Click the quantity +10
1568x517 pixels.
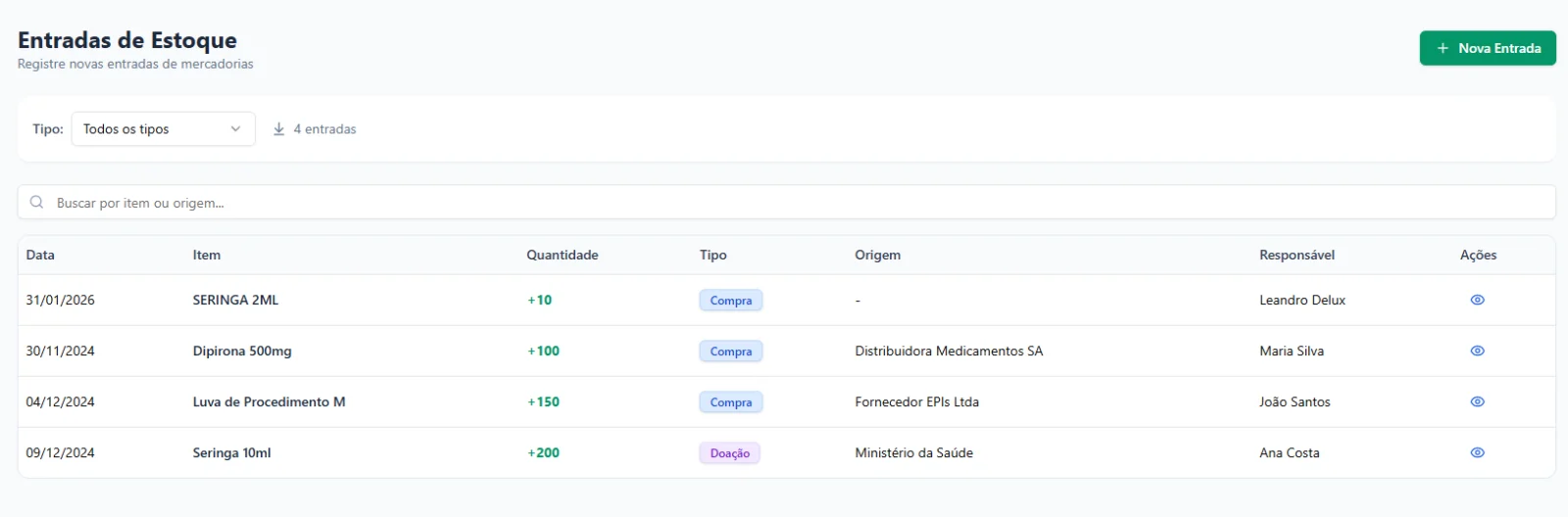[540, 301]
